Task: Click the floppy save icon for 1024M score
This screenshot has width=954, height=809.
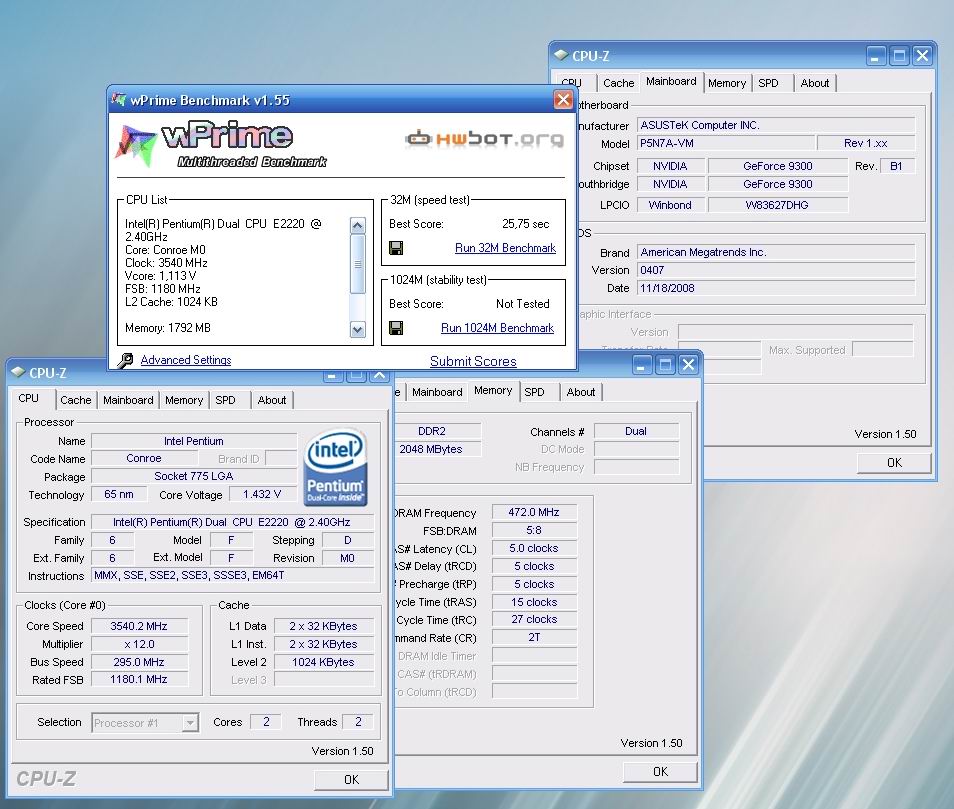Action: [x=396, y=328]
